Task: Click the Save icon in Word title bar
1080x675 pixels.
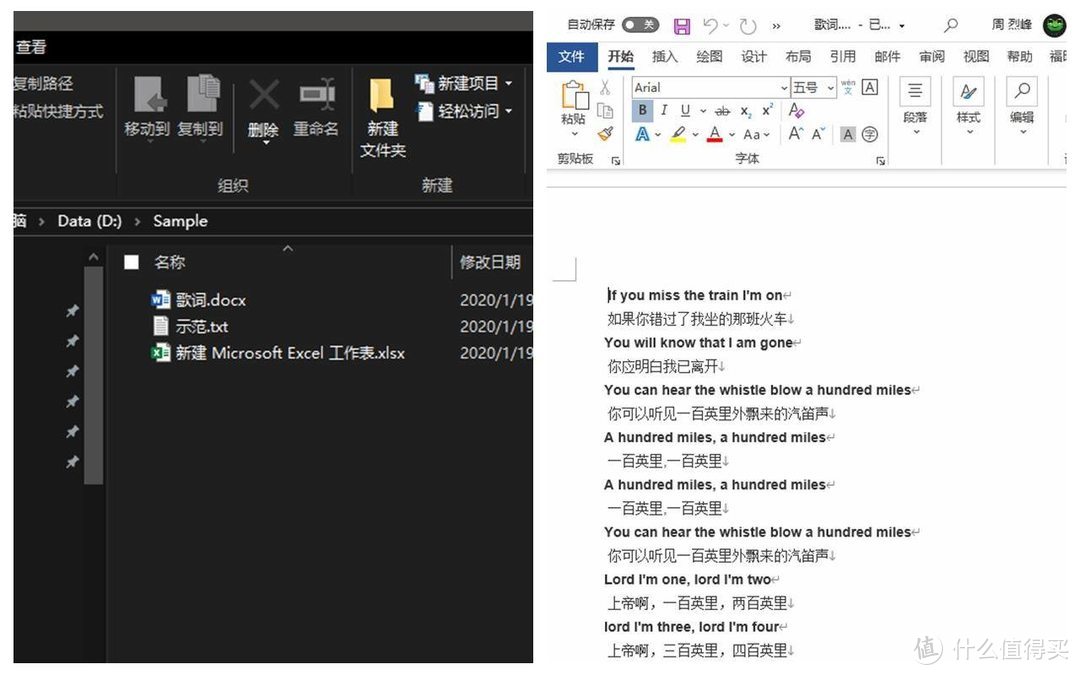Action: pos(682,26)
